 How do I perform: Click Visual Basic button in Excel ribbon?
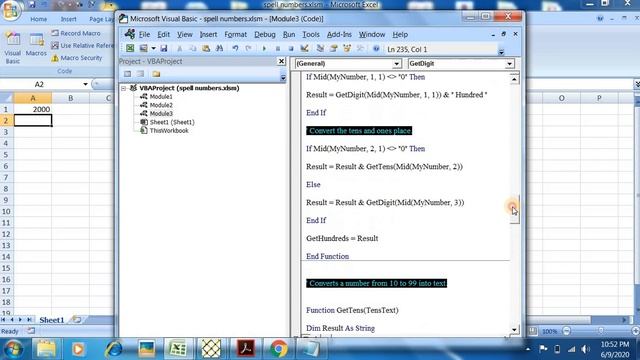13,48
